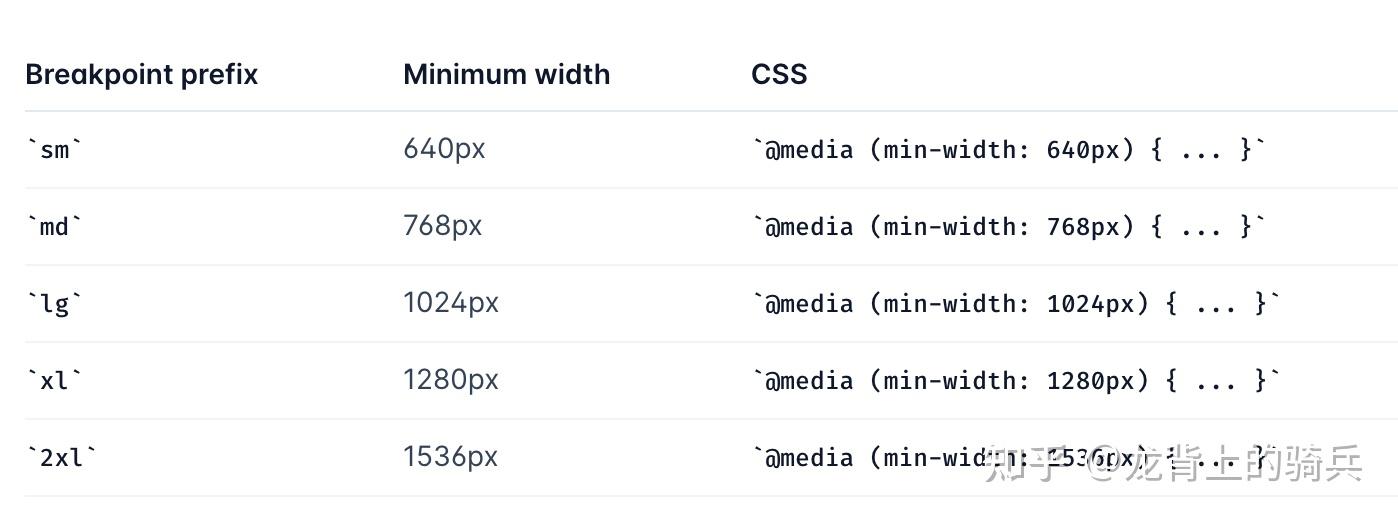Image resolution: width=1398 pixels, height=520 pixels.
Task: Click the Breakpoint prefix column header
Action: [x=141, y=75]
